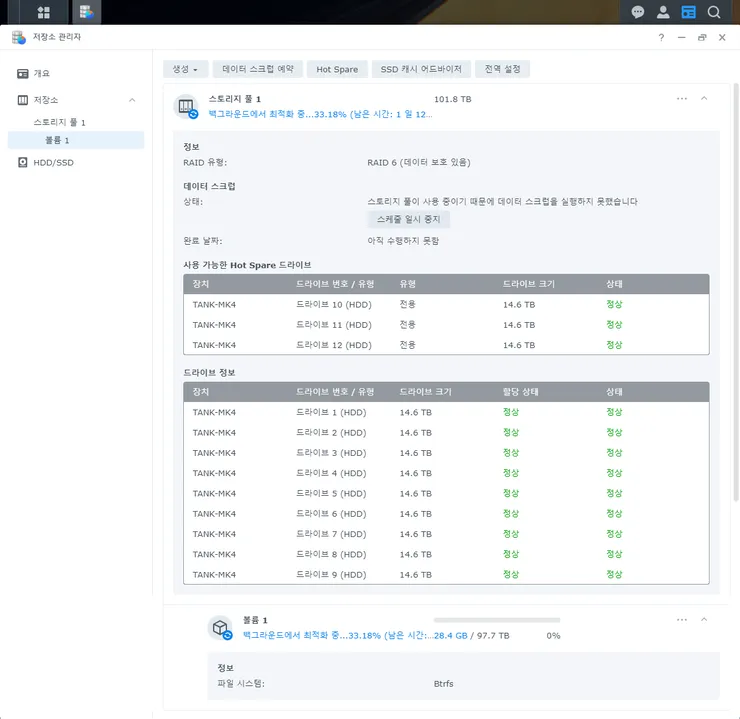The image size is (740, 719).
Task: Select 볼륨 1 in the sidebar
Action: pos(76,140)
